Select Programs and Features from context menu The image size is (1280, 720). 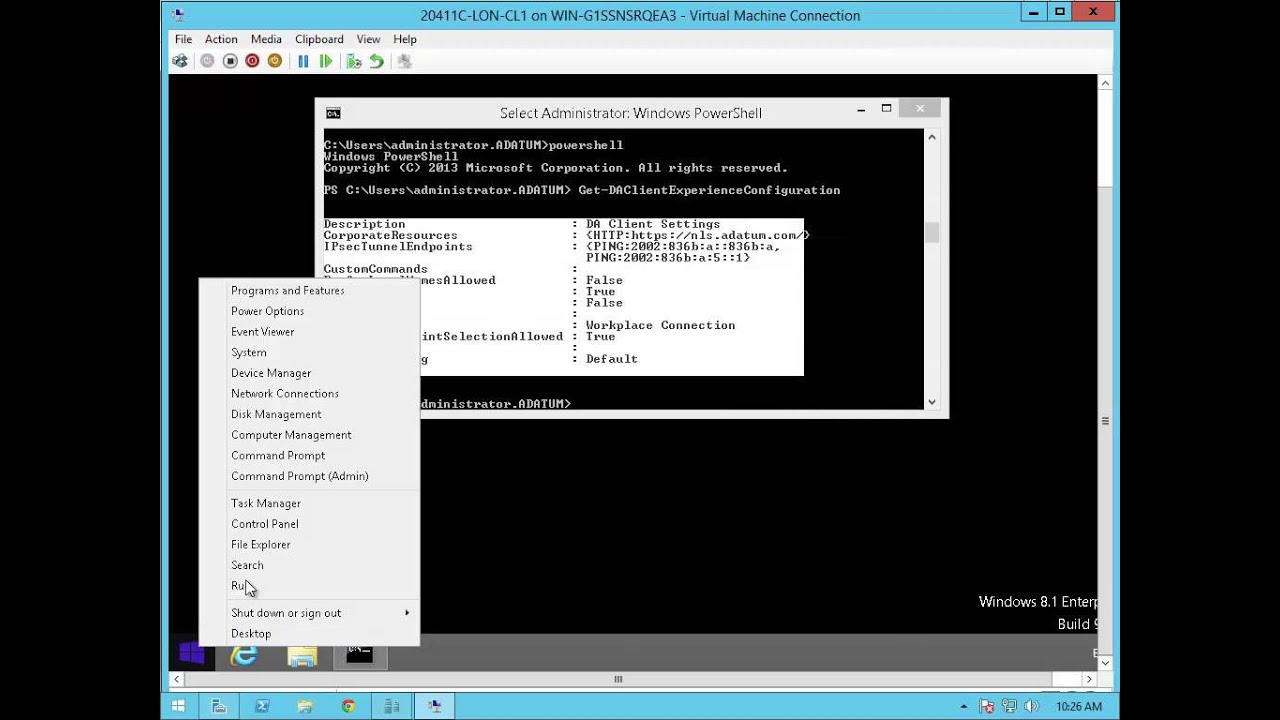point(309,290)
